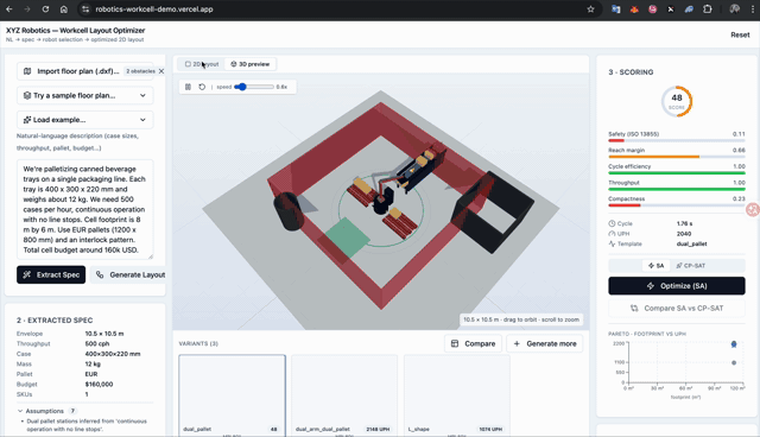Click the Cycle clock icon
This screenshot has width=760, height=437.
612,224
